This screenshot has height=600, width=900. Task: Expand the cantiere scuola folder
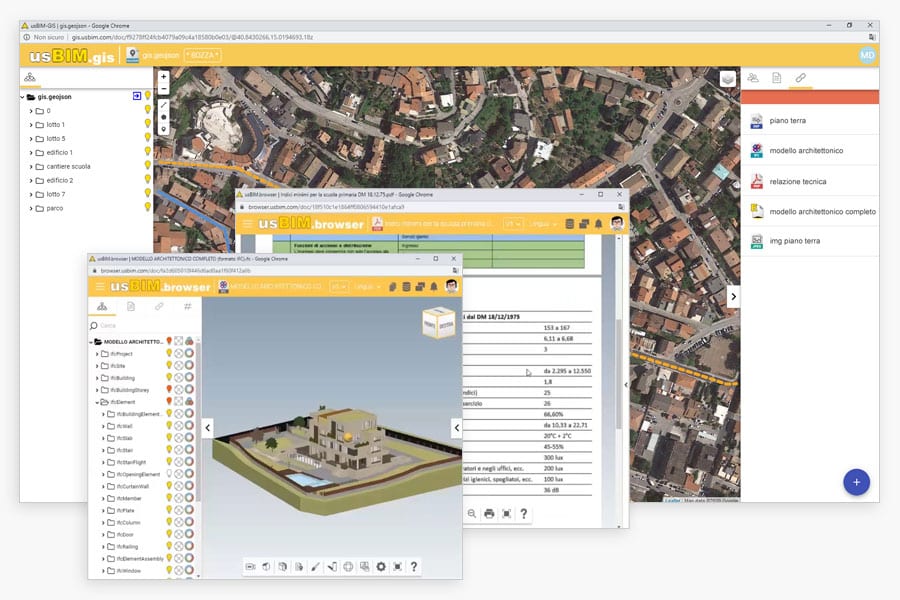click(x=31, y=167)
